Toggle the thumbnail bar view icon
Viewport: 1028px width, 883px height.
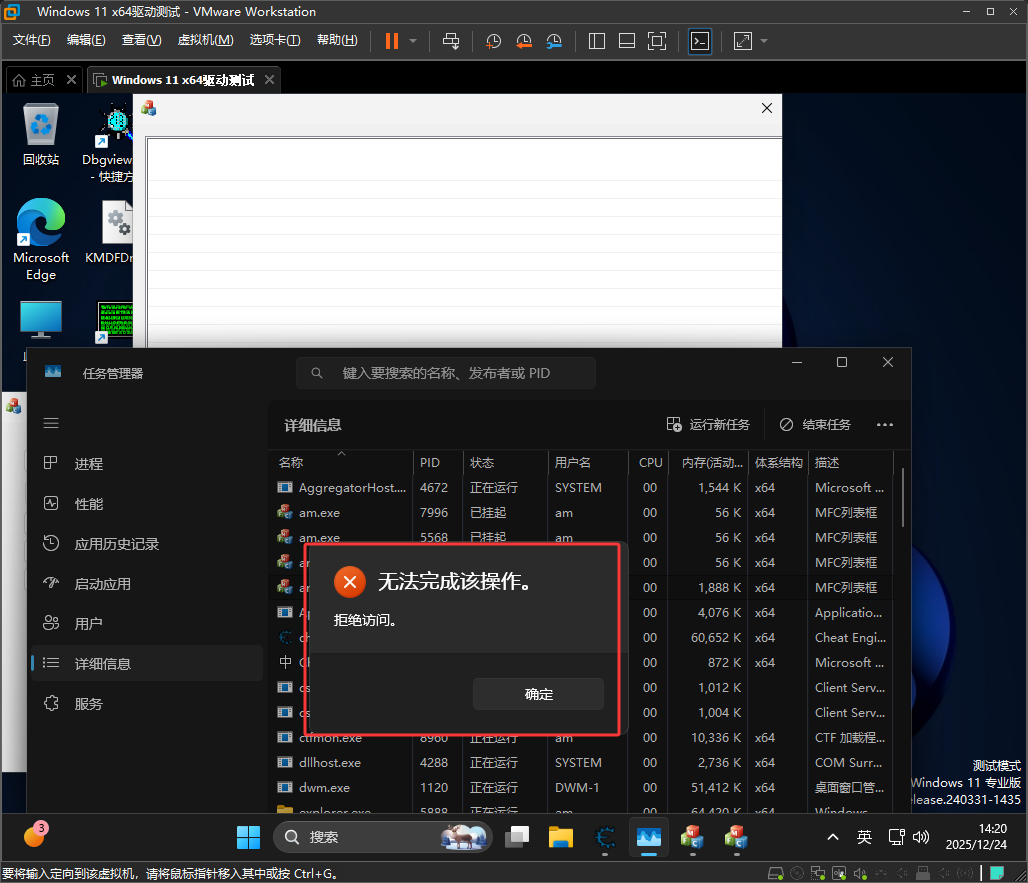click(x=627, y=41)
